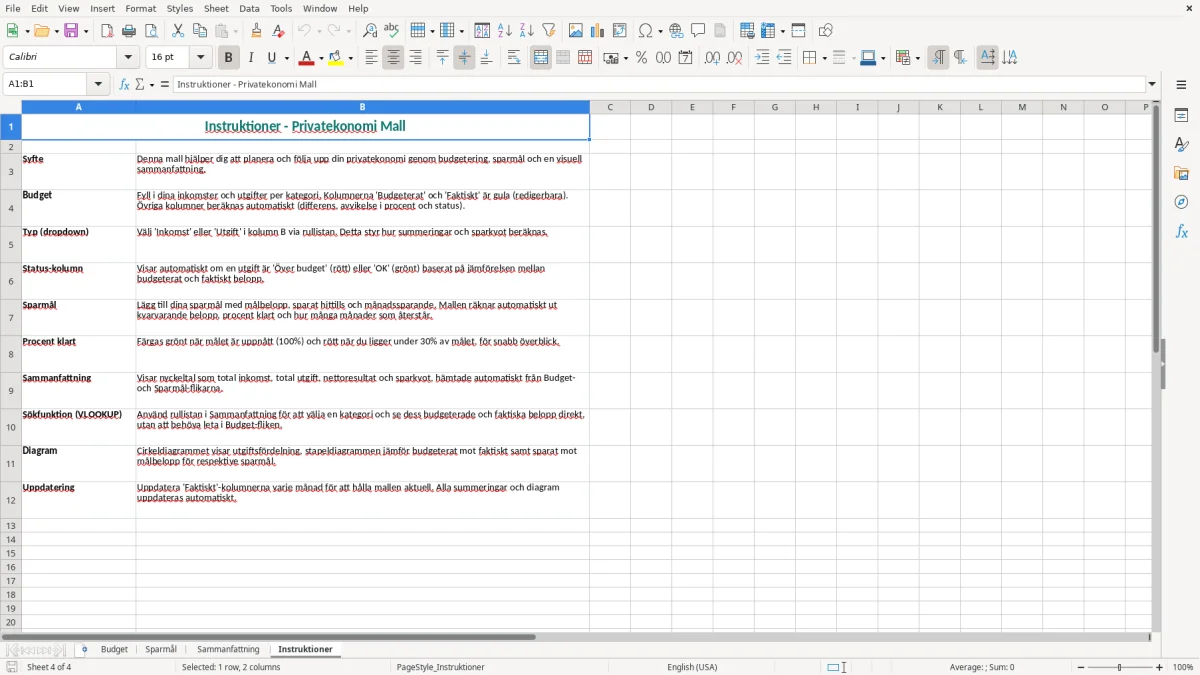Open the Sheet menu
Image resolution: width=1200 pixels, height=675 pixels.
coord(216,8)
